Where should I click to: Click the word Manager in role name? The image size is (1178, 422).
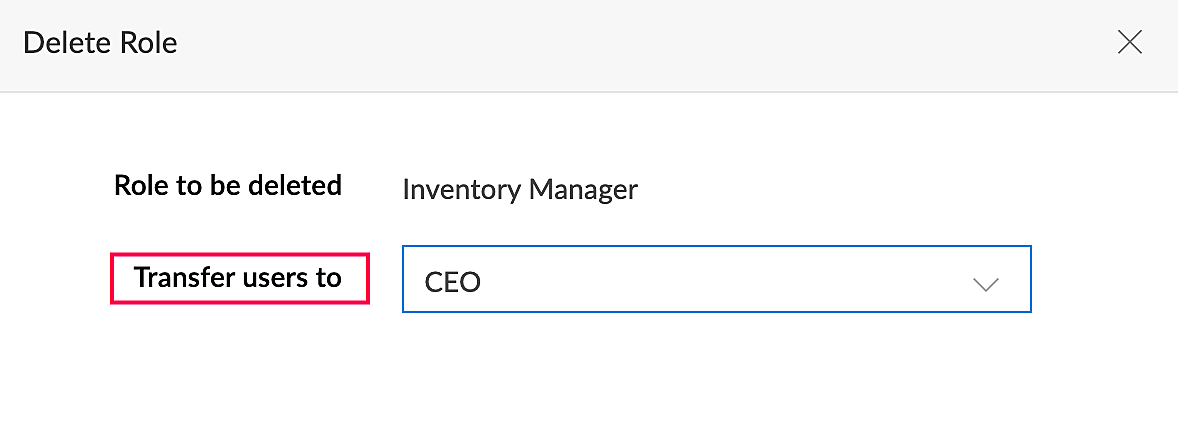coord(583,189)
